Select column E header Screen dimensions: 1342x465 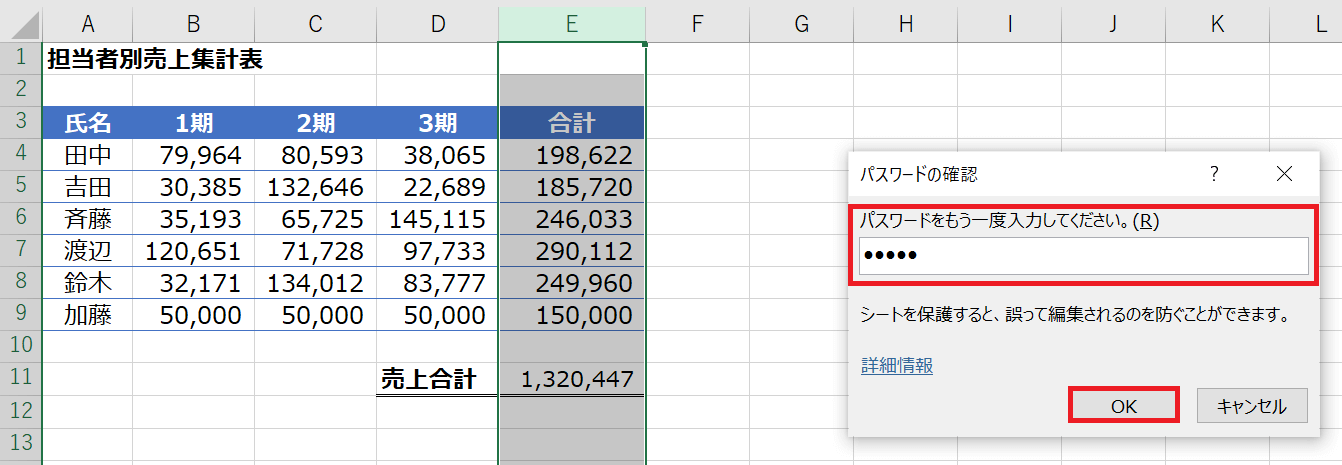[571, 24]
